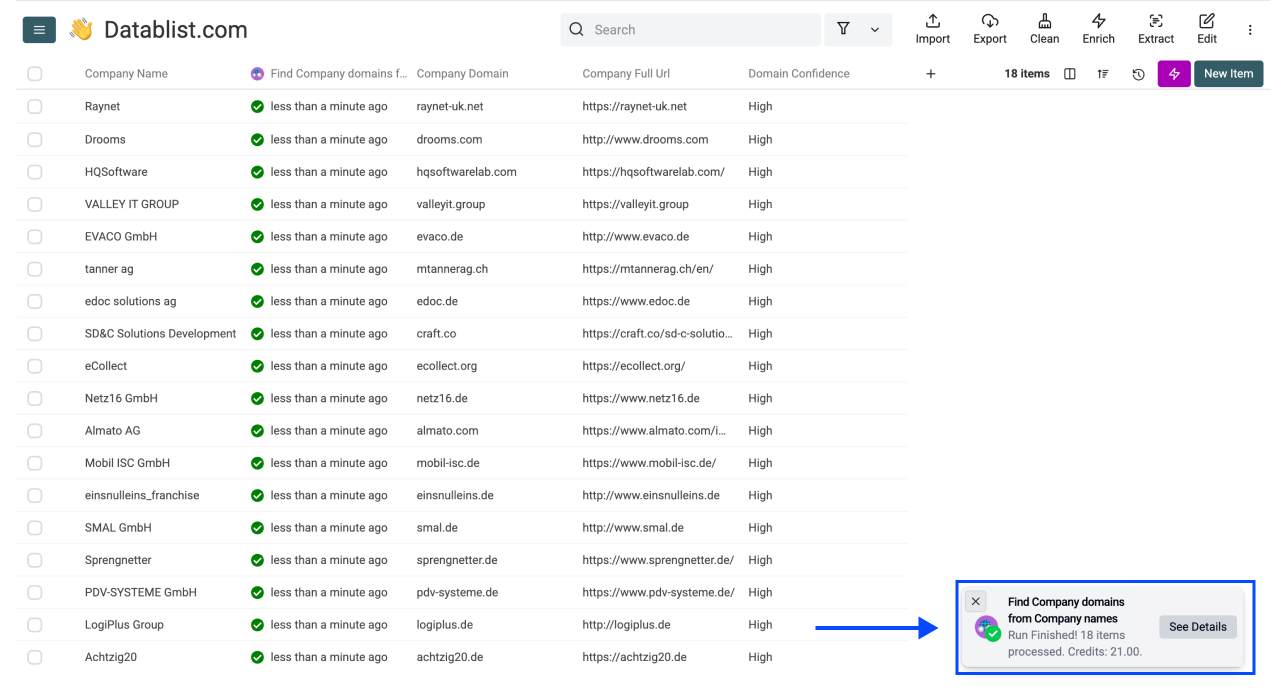The height and width of the screenshot is (700, 1287).
Task: Click the Datablist.com title
Action: tap(176, 30)
